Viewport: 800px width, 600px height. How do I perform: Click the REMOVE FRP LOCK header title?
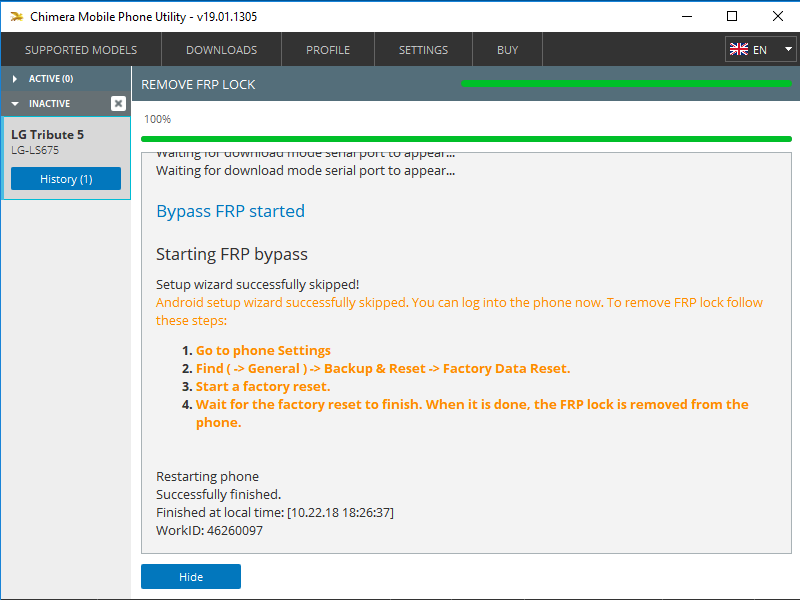[x=198, y=85]
